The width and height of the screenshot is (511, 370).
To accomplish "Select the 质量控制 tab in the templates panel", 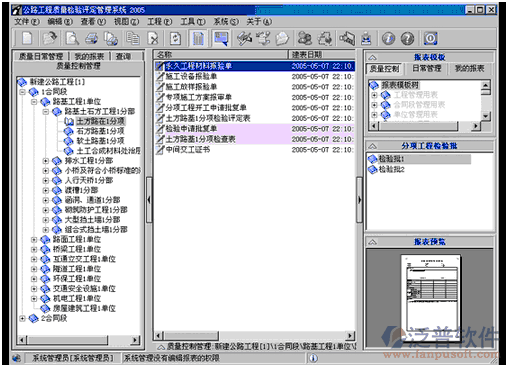I will 384,69.
